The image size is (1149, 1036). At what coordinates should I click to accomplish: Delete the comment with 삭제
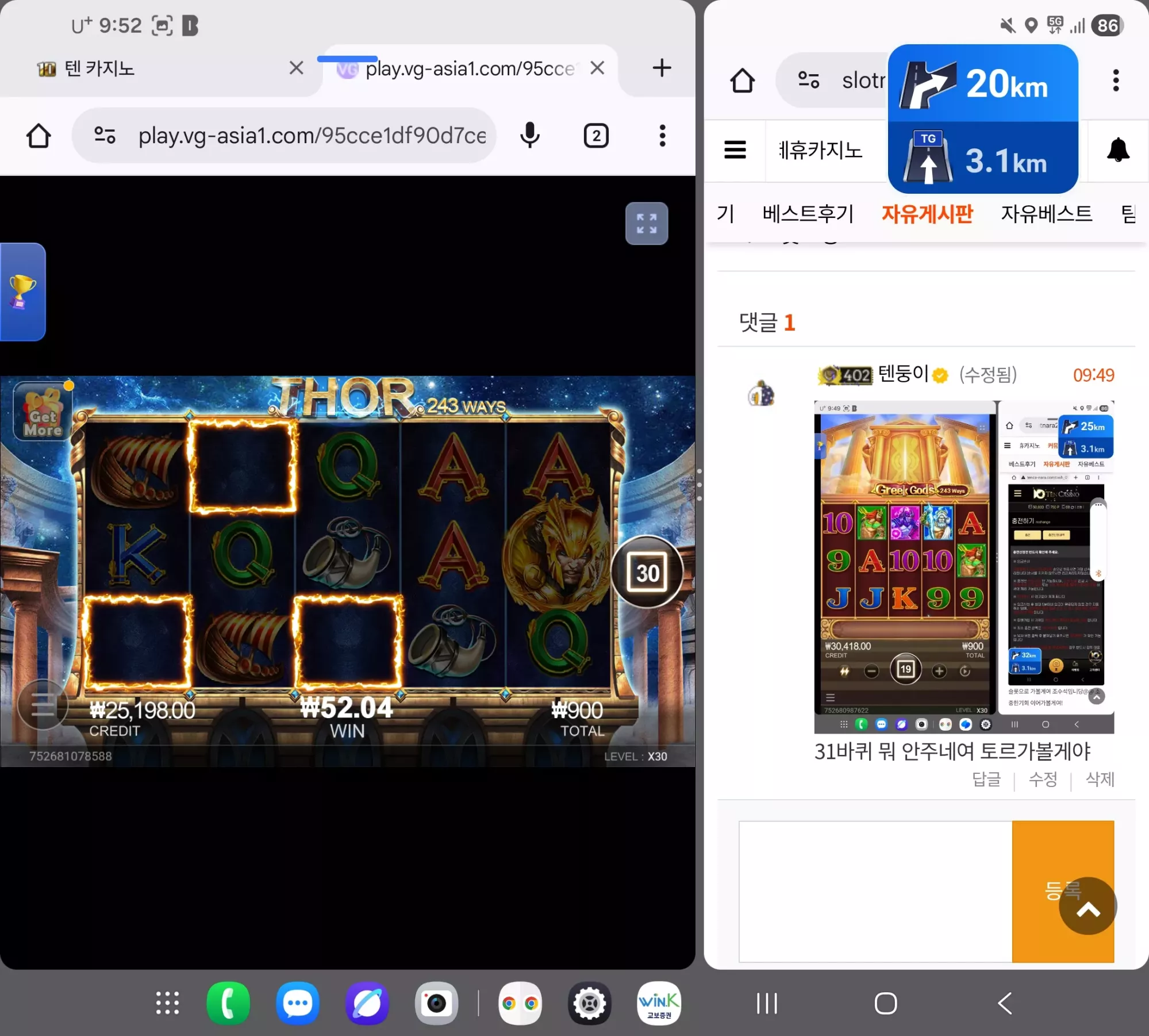click(x=1100, y=780)
